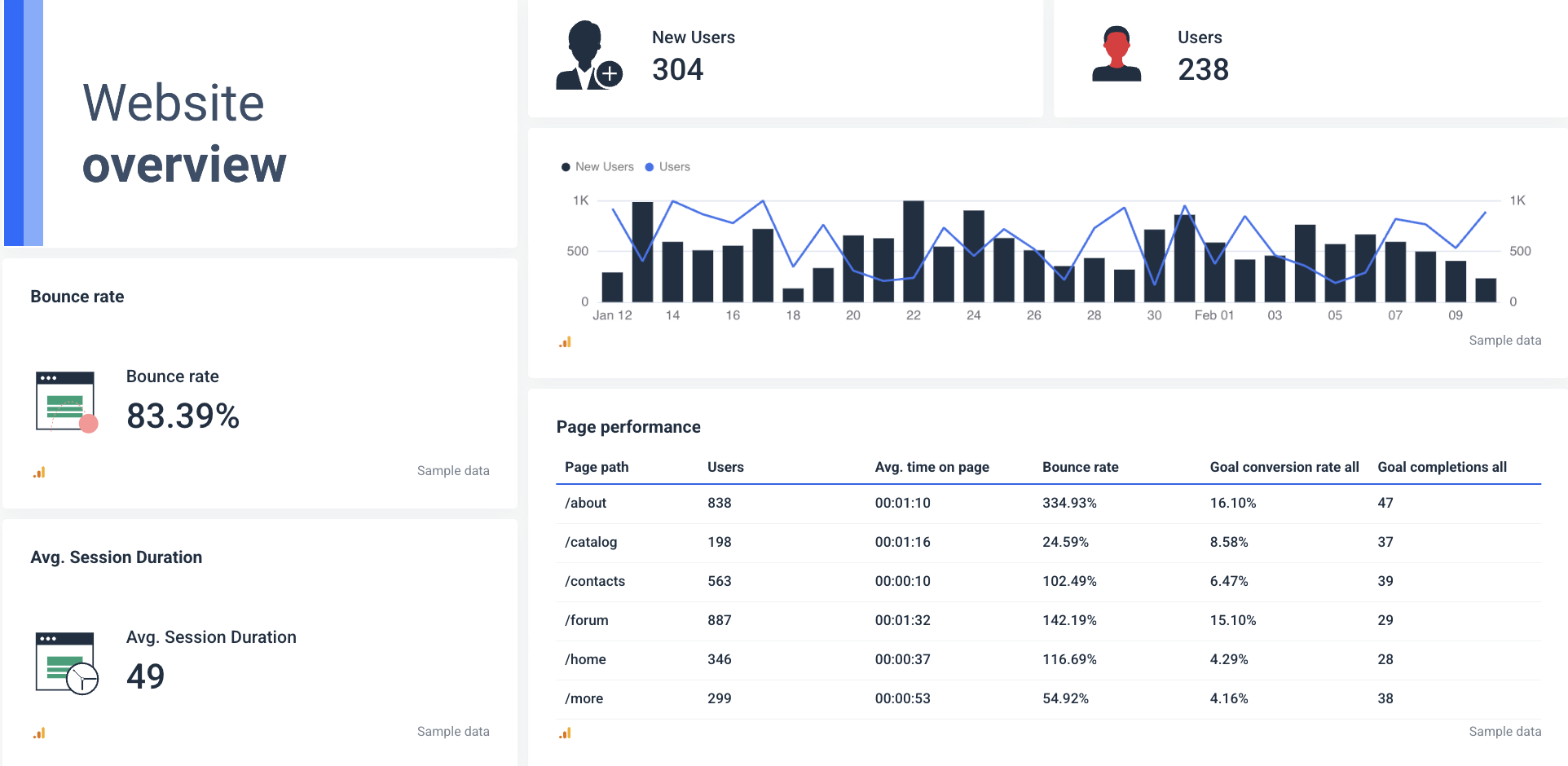Click Sample data label in Session Duration card
1568x766 pixels.
pyautogui.click(x=453, y=732)
